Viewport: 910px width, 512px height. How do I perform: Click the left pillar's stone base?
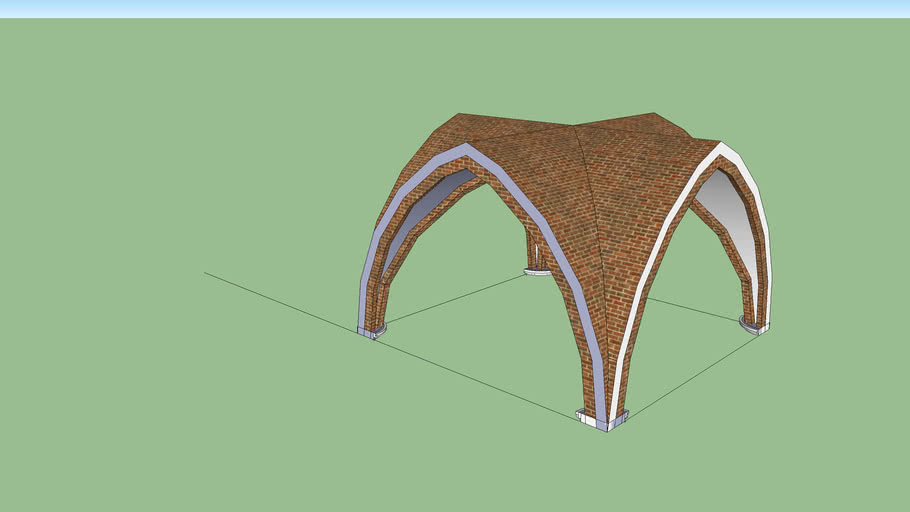(x=371, y=331)
